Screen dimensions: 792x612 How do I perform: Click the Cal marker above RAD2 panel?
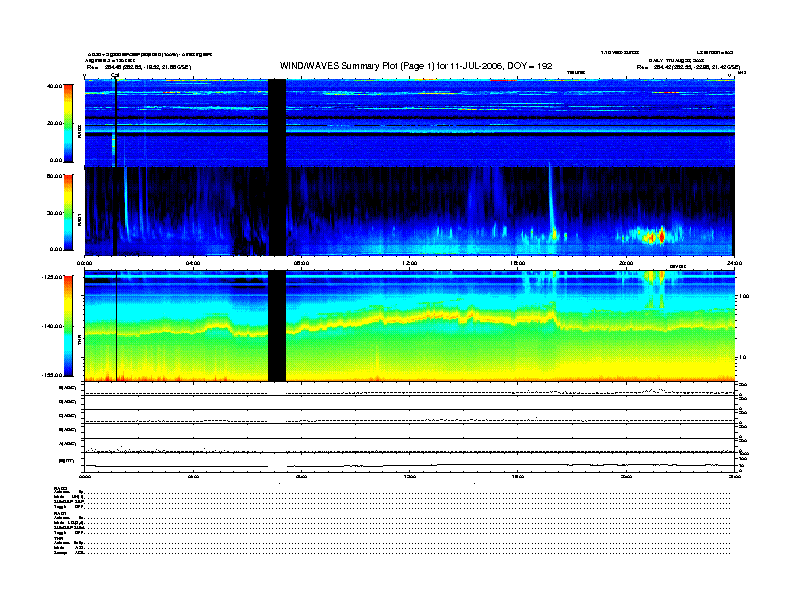115,76
